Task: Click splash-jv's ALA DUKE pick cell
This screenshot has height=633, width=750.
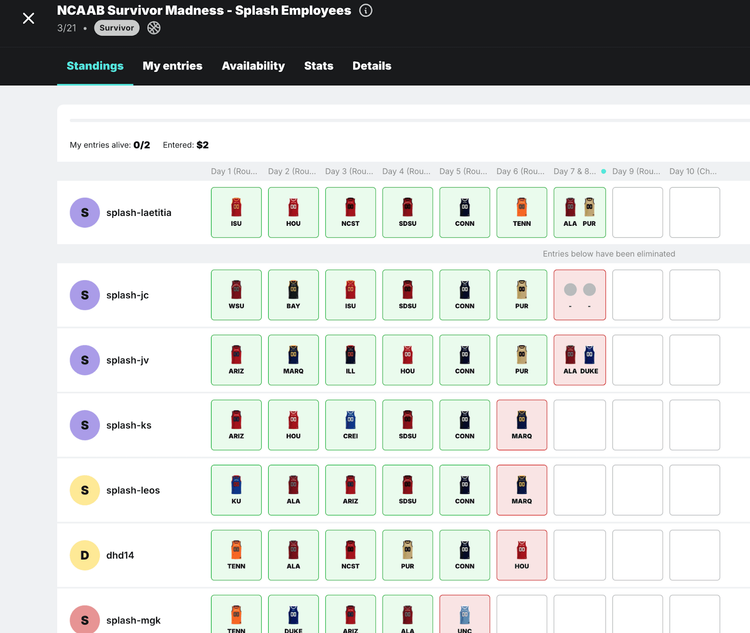Action: click(x=579, y=360)
